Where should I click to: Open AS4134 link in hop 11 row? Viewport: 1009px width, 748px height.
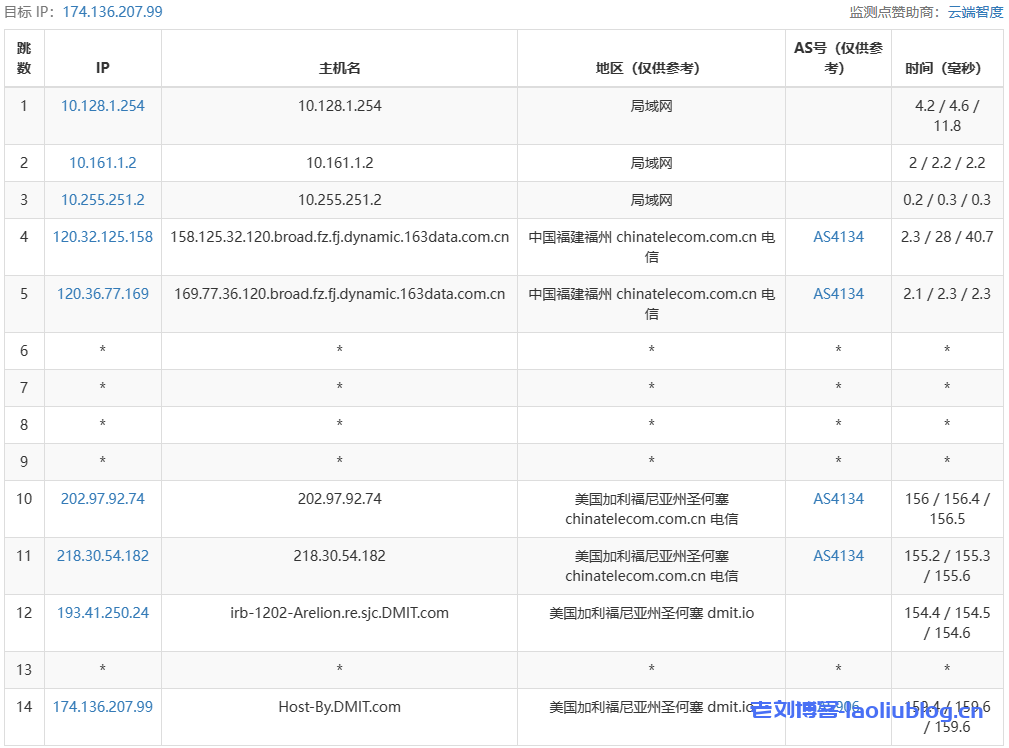pos(838,555)
